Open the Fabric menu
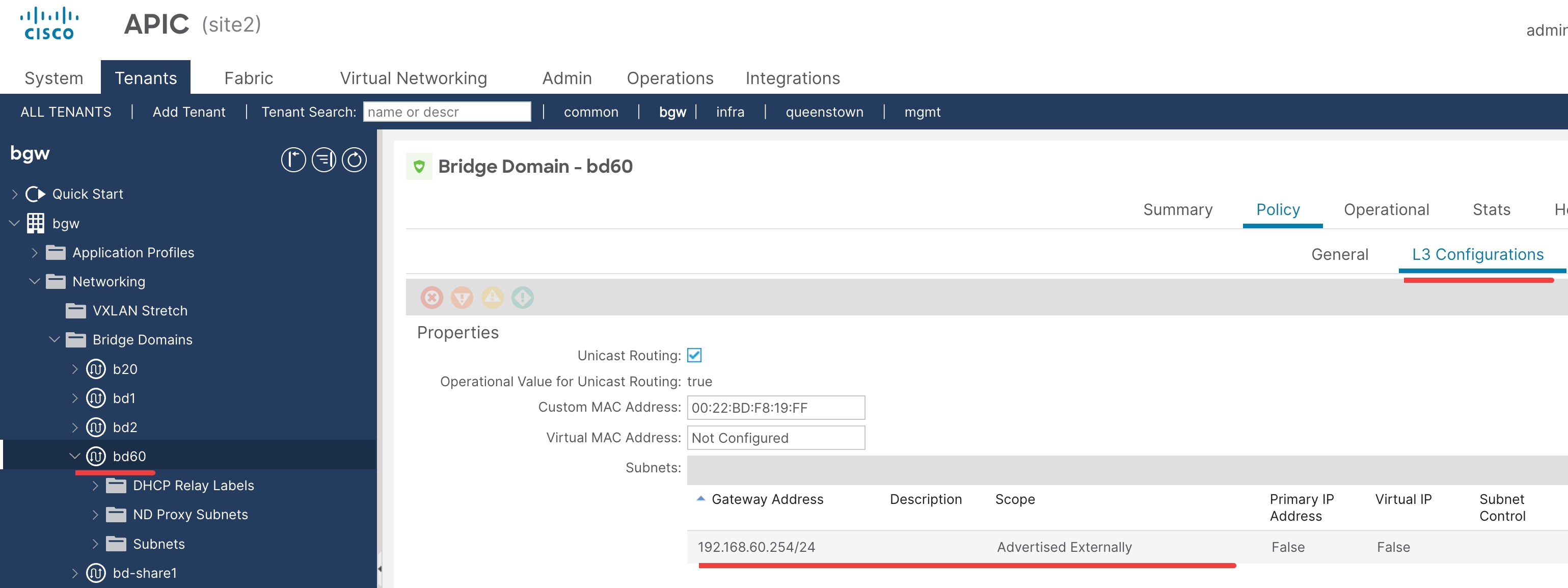Image resolution: width=1568 pixels, height=588 pixels. pyautogui.click(x=249, y=78)
